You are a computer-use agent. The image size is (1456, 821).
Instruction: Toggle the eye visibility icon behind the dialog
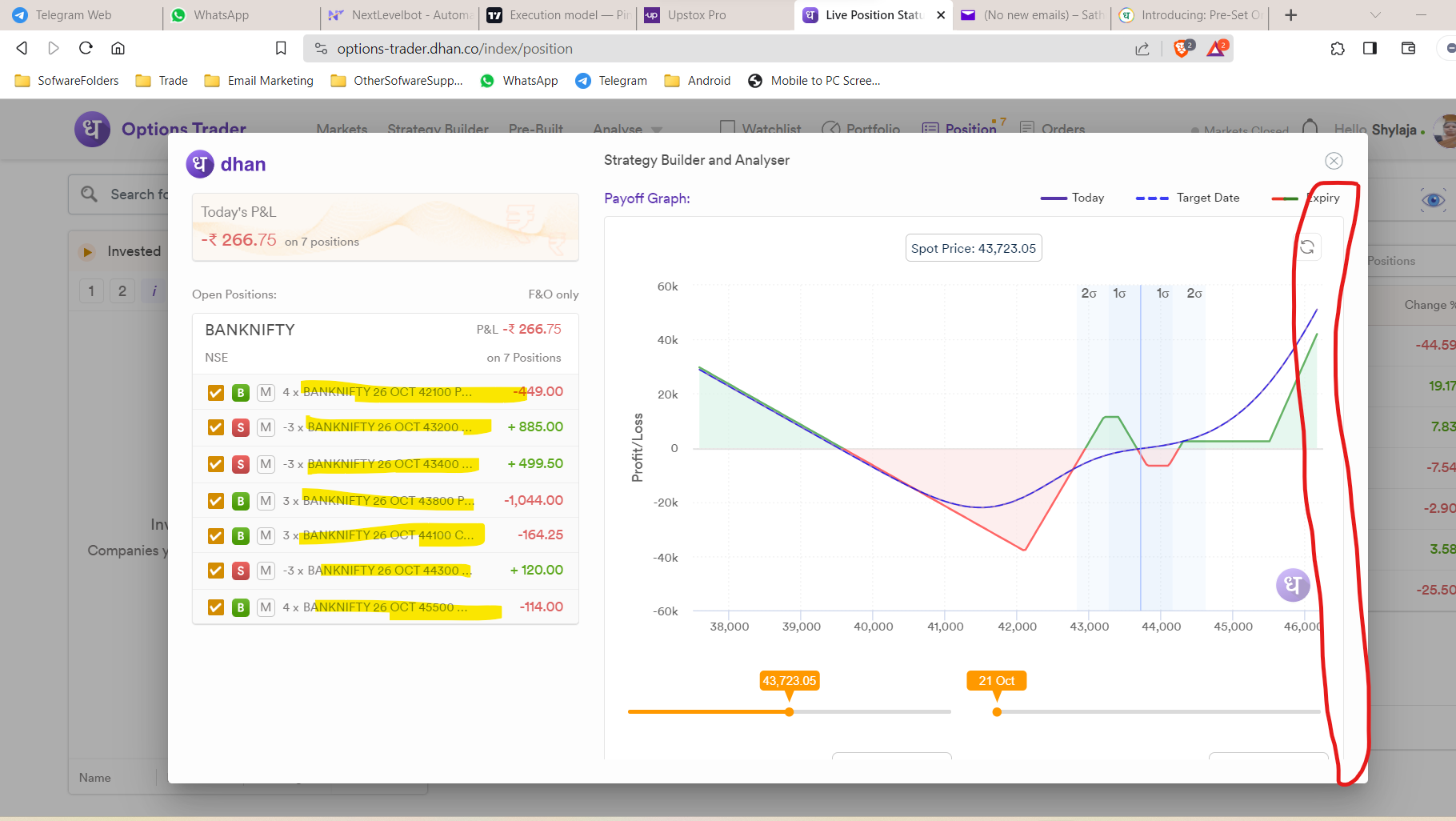[1433, 199]
